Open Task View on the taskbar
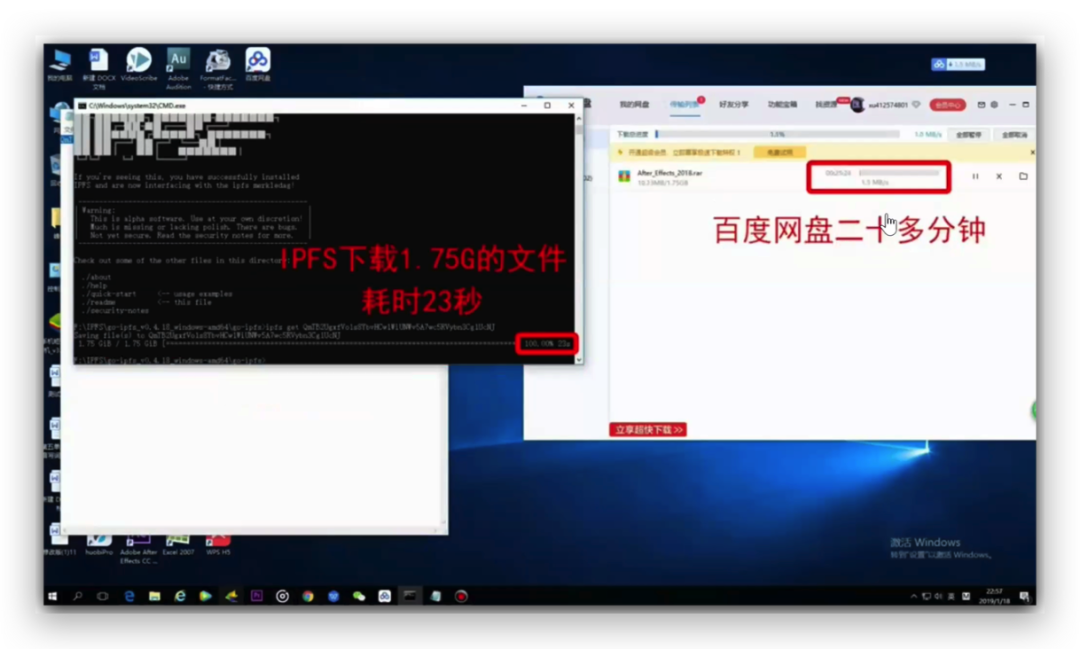The width and height of the screenshot is (1080, 649). [x=103, y=596]
